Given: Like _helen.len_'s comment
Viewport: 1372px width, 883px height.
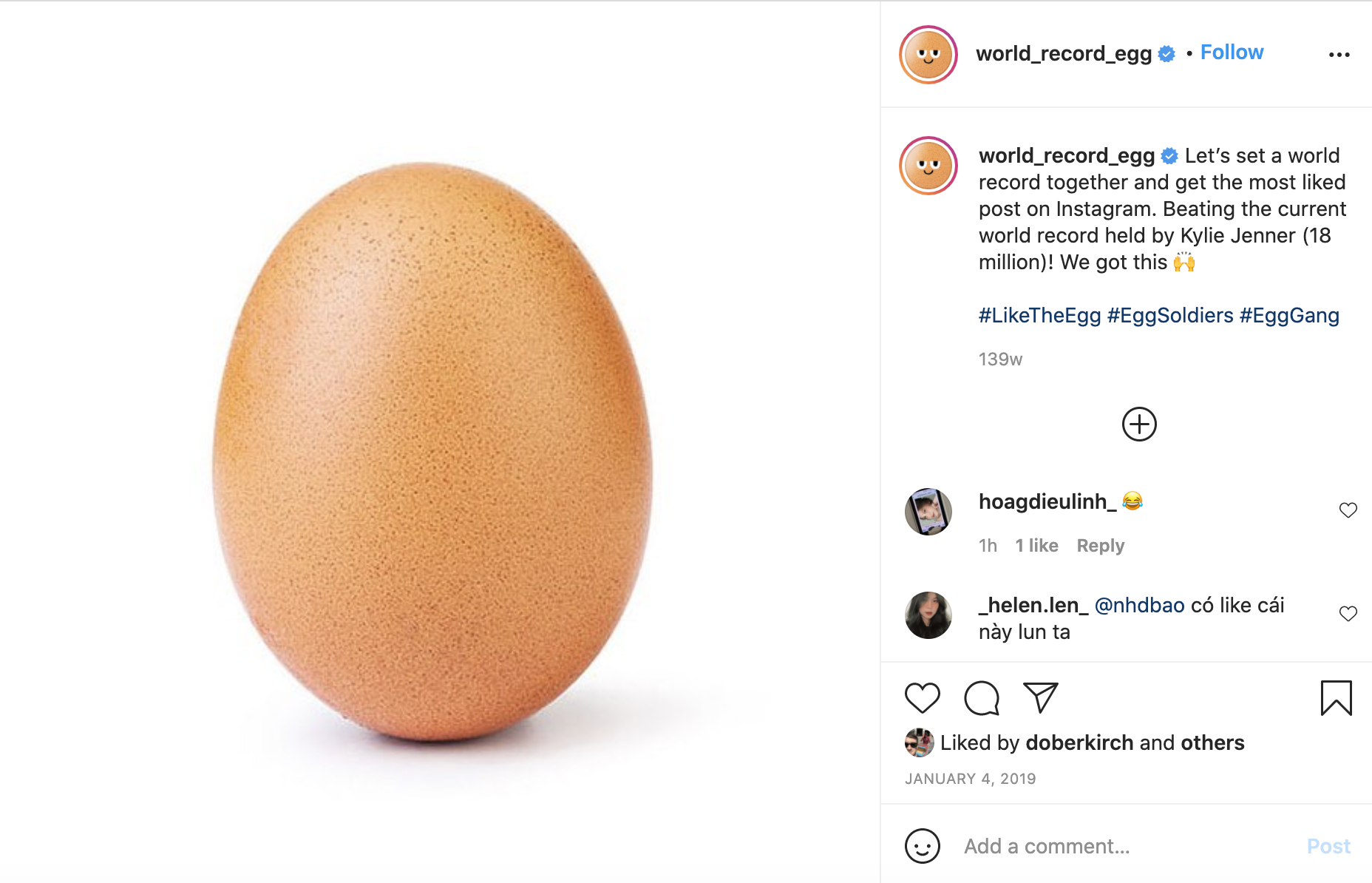Looking at the screenshot, I should pos(1348,614).
